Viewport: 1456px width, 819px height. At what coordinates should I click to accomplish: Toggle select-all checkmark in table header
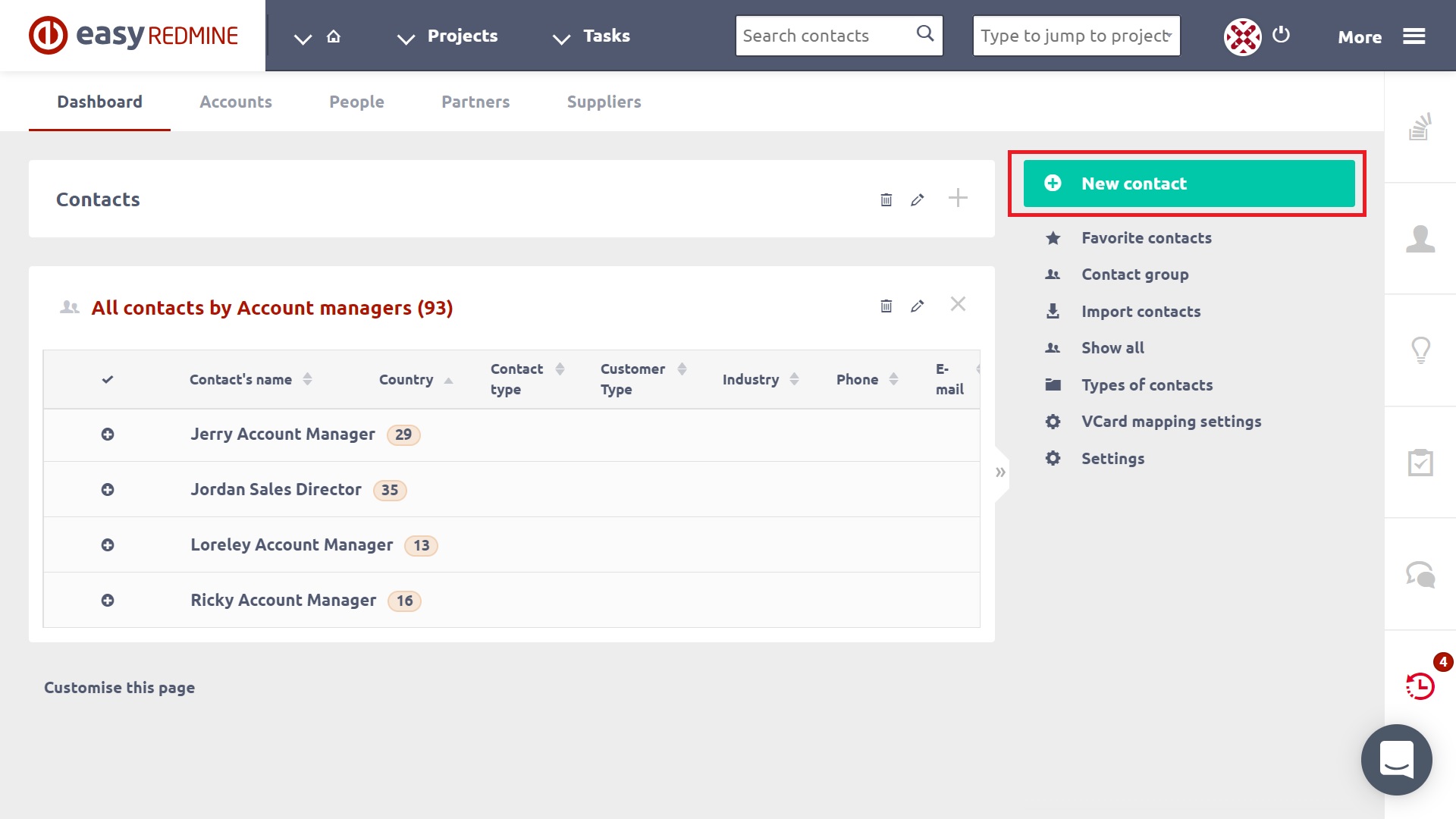[x=108, y=379]
